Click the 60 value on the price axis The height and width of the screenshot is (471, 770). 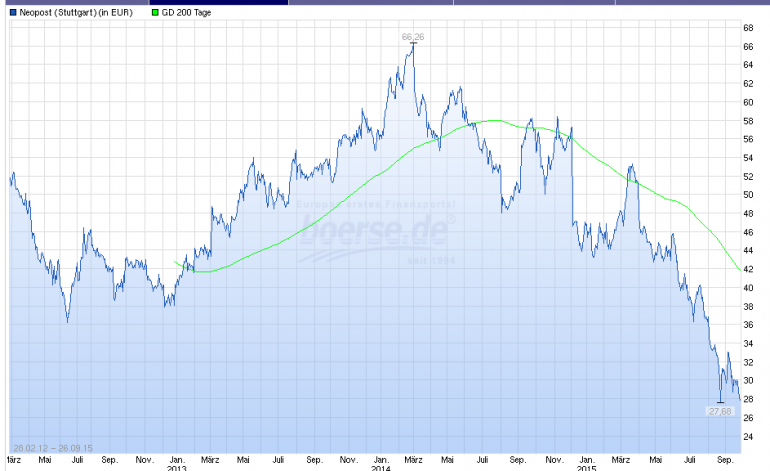coord(748,102)
